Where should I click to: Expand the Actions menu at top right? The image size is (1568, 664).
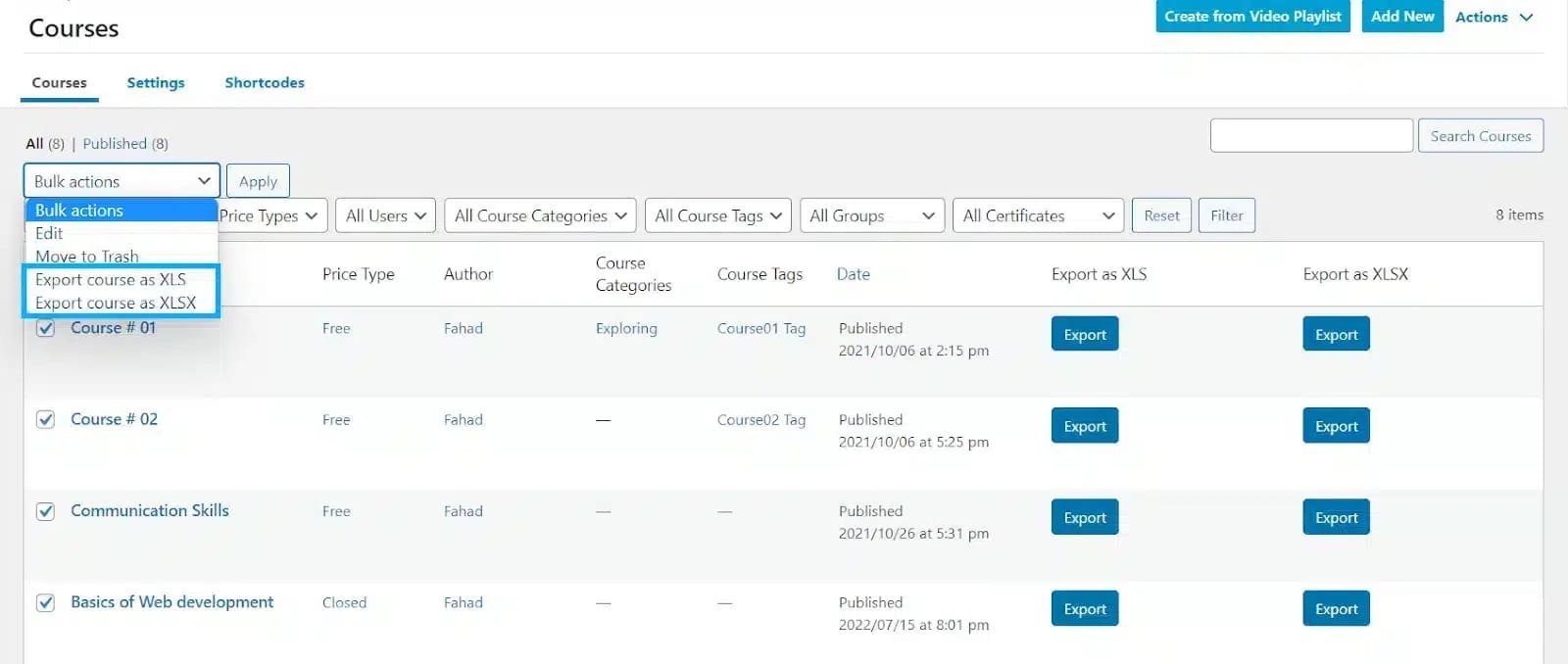click(1494, 17)
